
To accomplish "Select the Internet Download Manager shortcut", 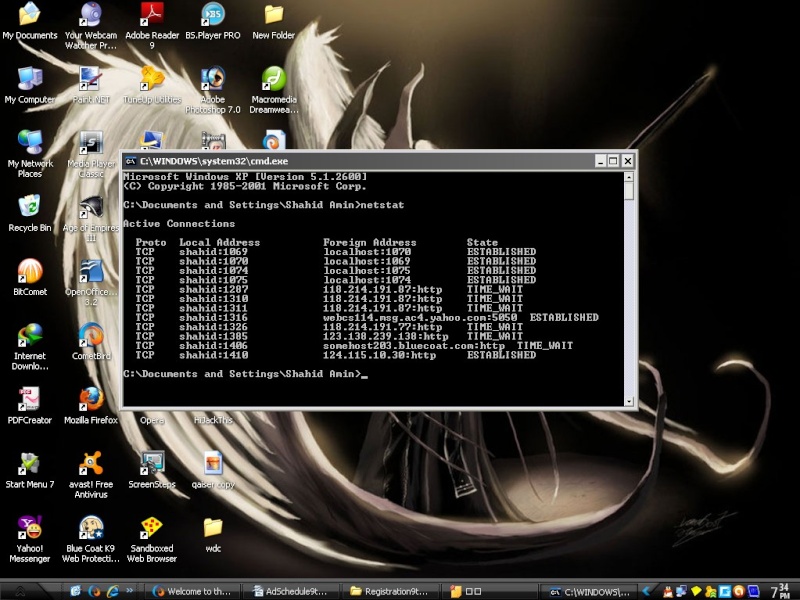I will click(x=30, y=346).
